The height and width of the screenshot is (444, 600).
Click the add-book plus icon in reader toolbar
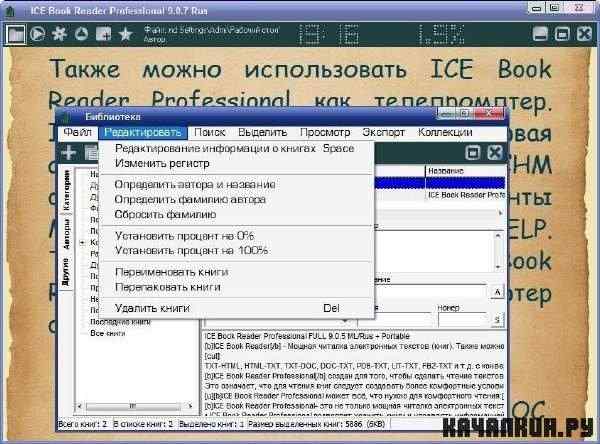pyautogui.click(x=103, y=34)
